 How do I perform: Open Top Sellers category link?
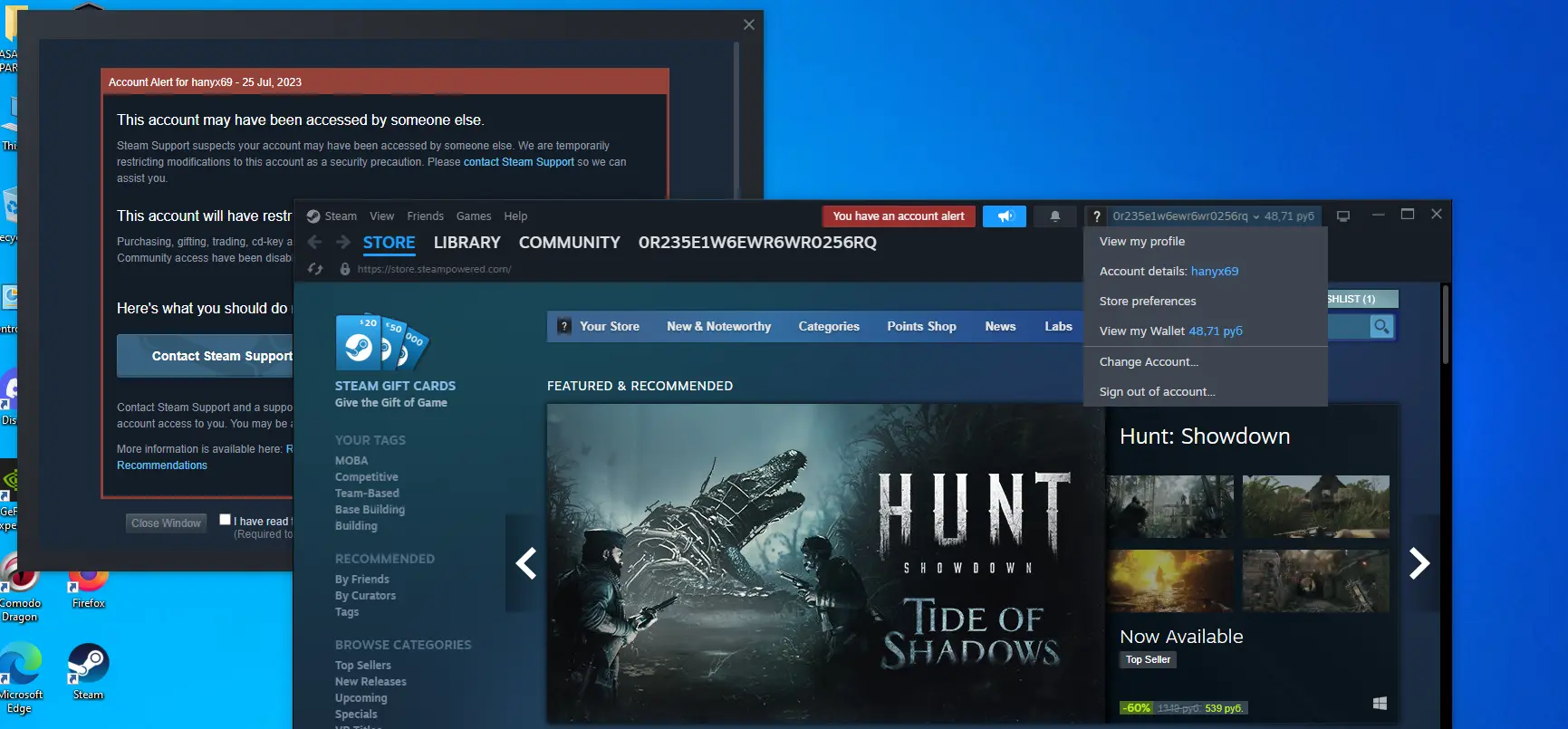point(363,666)
